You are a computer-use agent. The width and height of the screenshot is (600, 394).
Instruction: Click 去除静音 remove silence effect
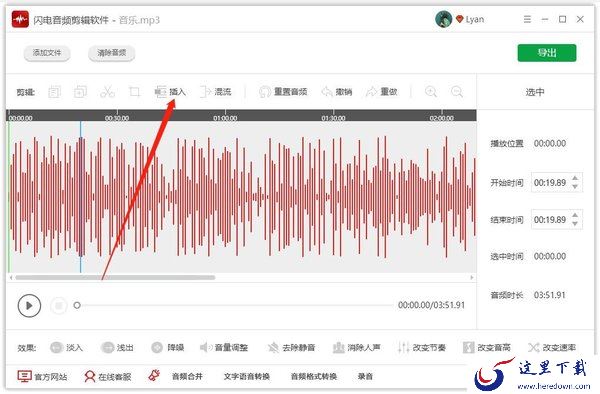pyautogui.click(x=291, y=347)
